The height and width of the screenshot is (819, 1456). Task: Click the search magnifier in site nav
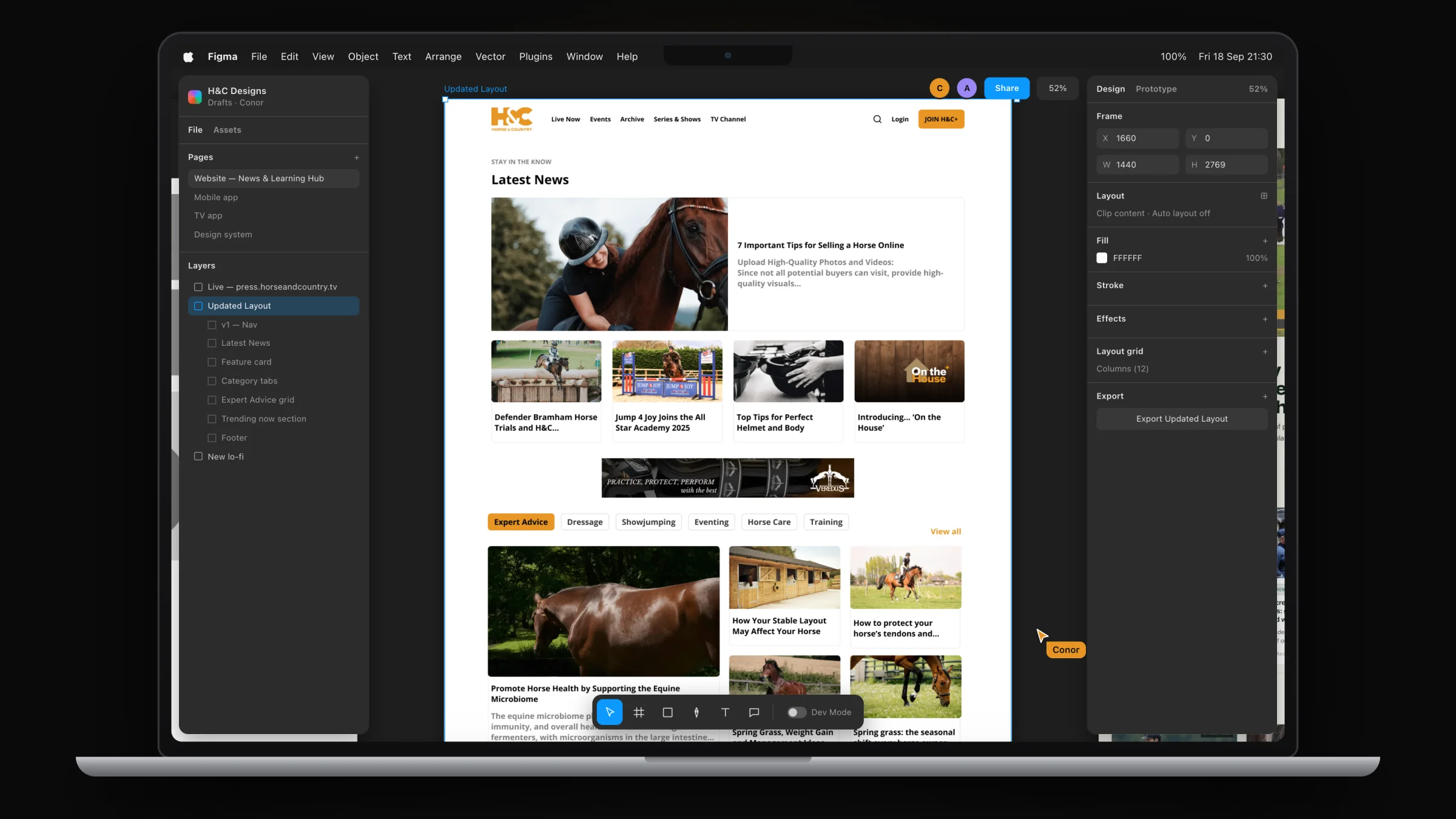(877, 119)
